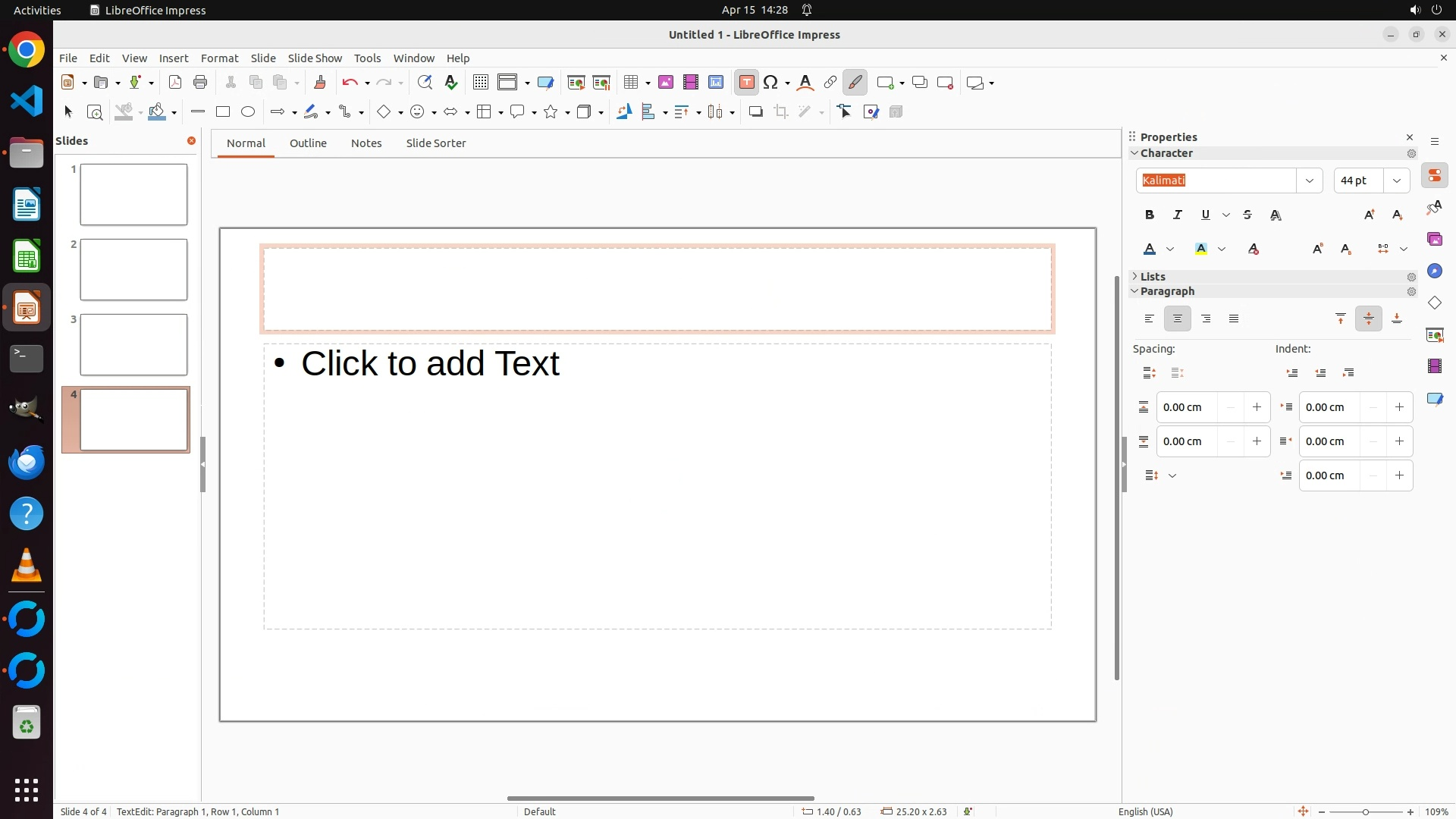
Task: Click the Export as PDF icon
Action: (175, 83)
